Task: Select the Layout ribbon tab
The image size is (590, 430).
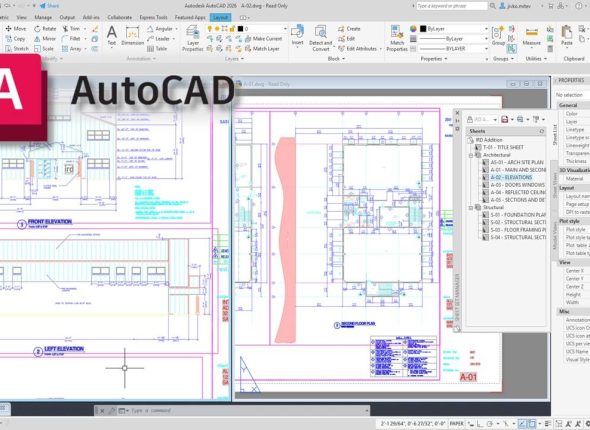Action: click(x=220, y=17)
